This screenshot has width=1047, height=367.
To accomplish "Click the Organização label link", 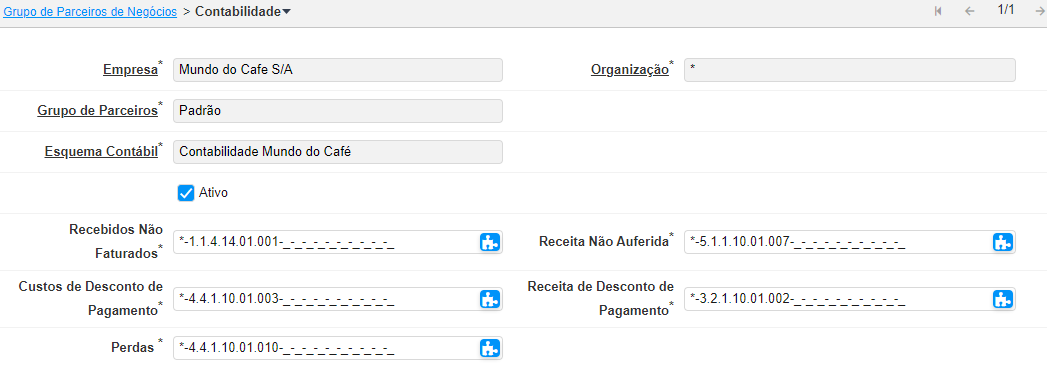I will pyautogui.click(x=630, y=69).
